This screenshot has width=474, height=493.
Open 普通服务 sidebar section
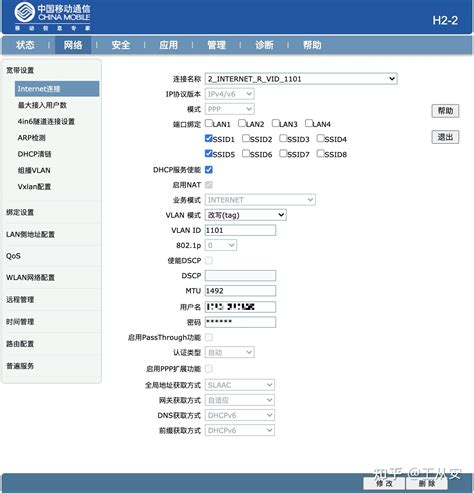(x=20, y=366)
